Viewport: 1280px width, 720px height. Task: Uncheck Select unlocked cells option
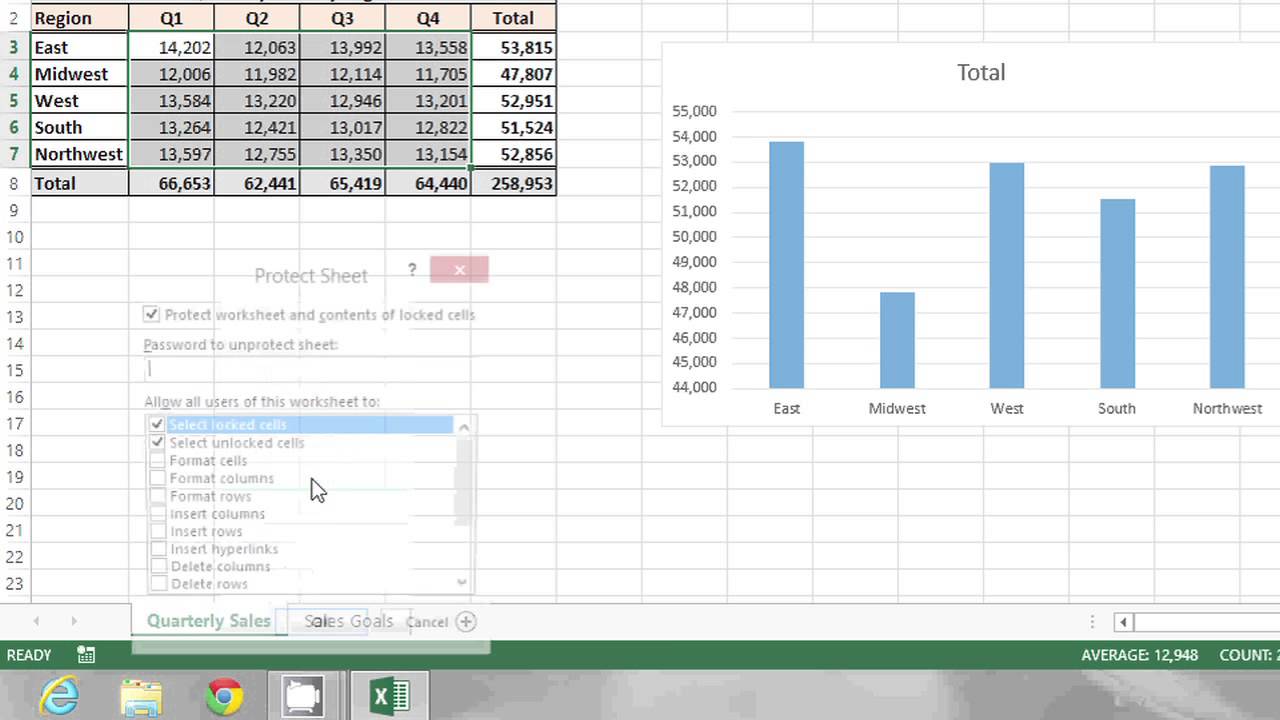(x=157, y=442)
